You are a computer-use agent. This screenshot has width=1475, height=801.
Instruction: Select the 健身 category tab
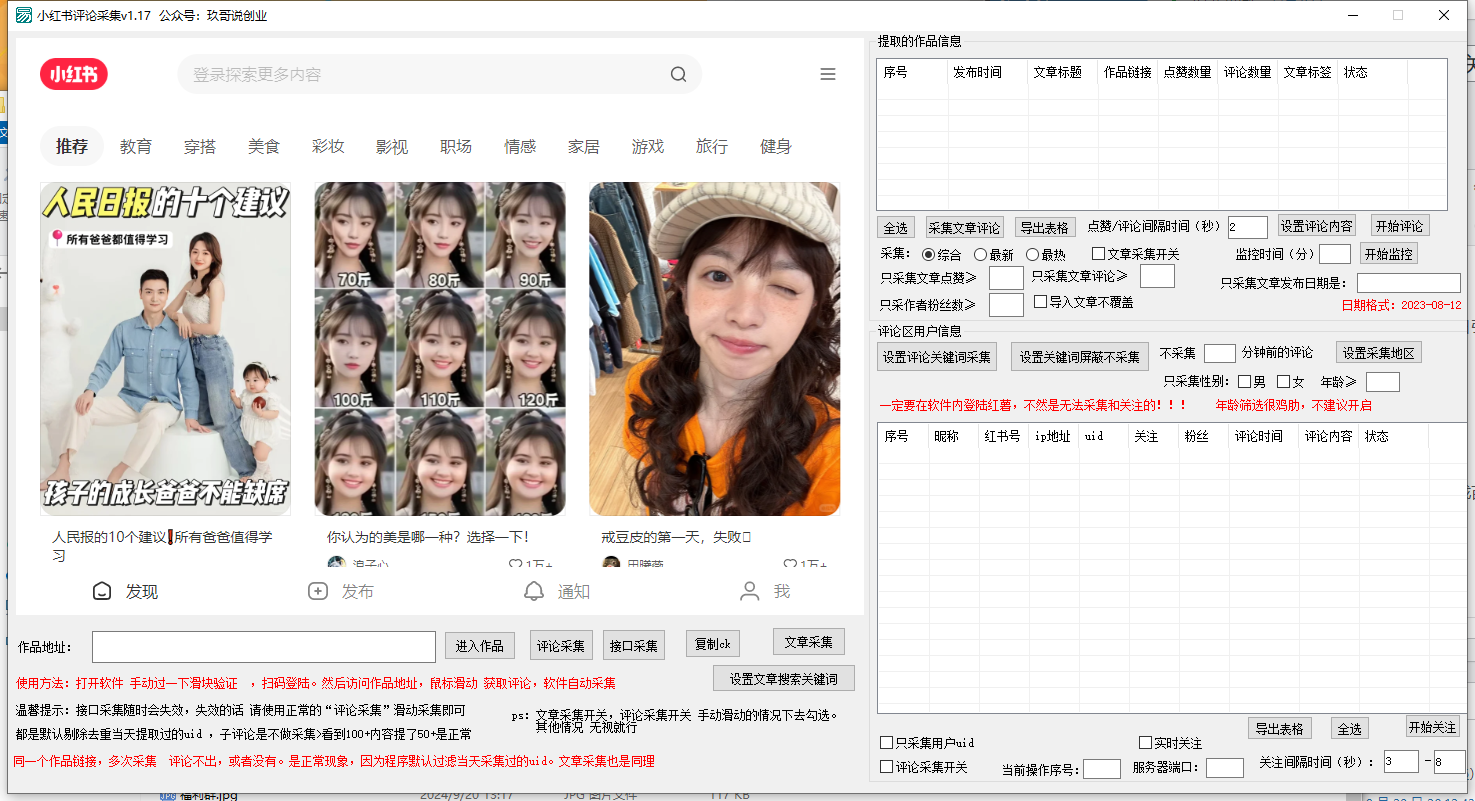point(776,146)
